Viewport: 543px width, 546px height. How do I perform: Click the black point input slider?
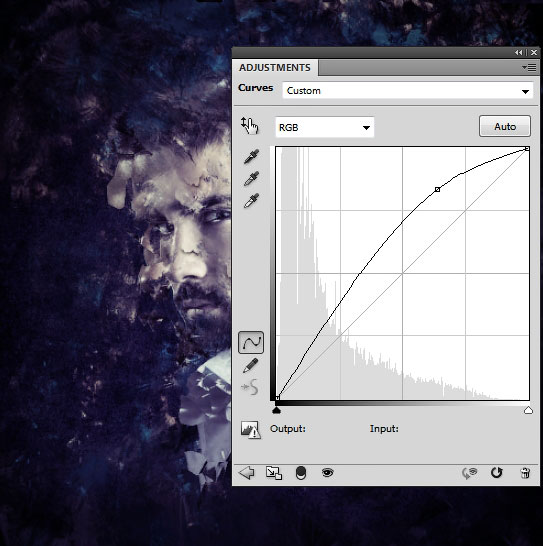click(x=276, y=410)
